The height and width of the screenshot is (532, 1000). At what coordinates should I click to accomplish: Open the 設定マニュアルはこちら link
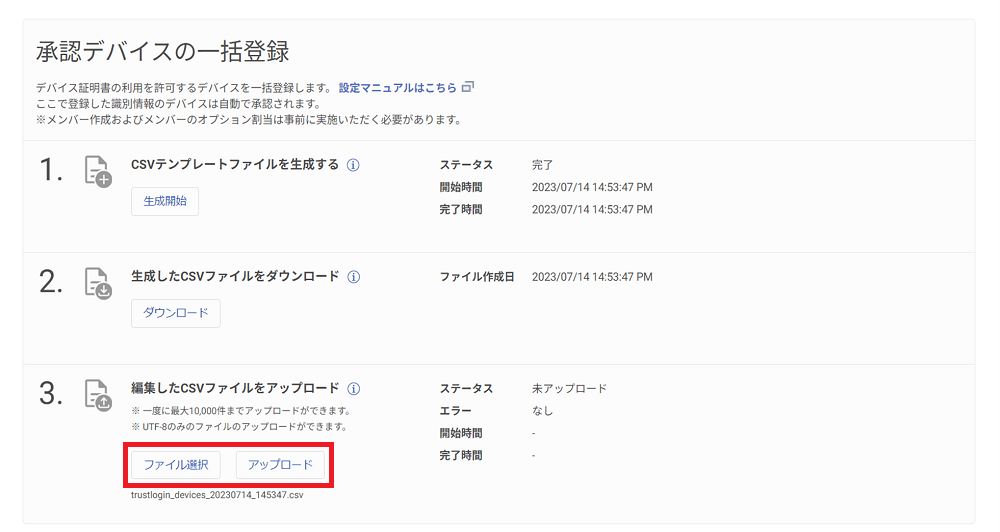(x=397, y=87)
